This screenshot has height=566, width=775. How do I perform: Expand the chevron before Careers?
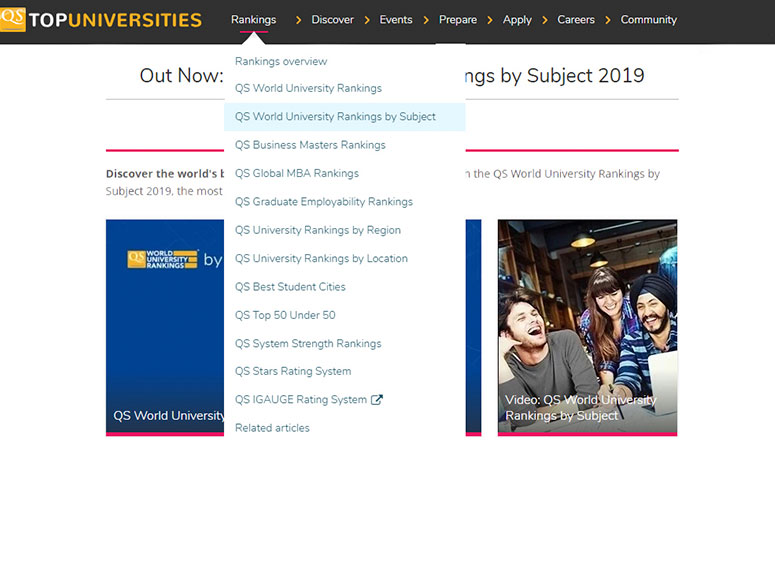click(545, 20)
